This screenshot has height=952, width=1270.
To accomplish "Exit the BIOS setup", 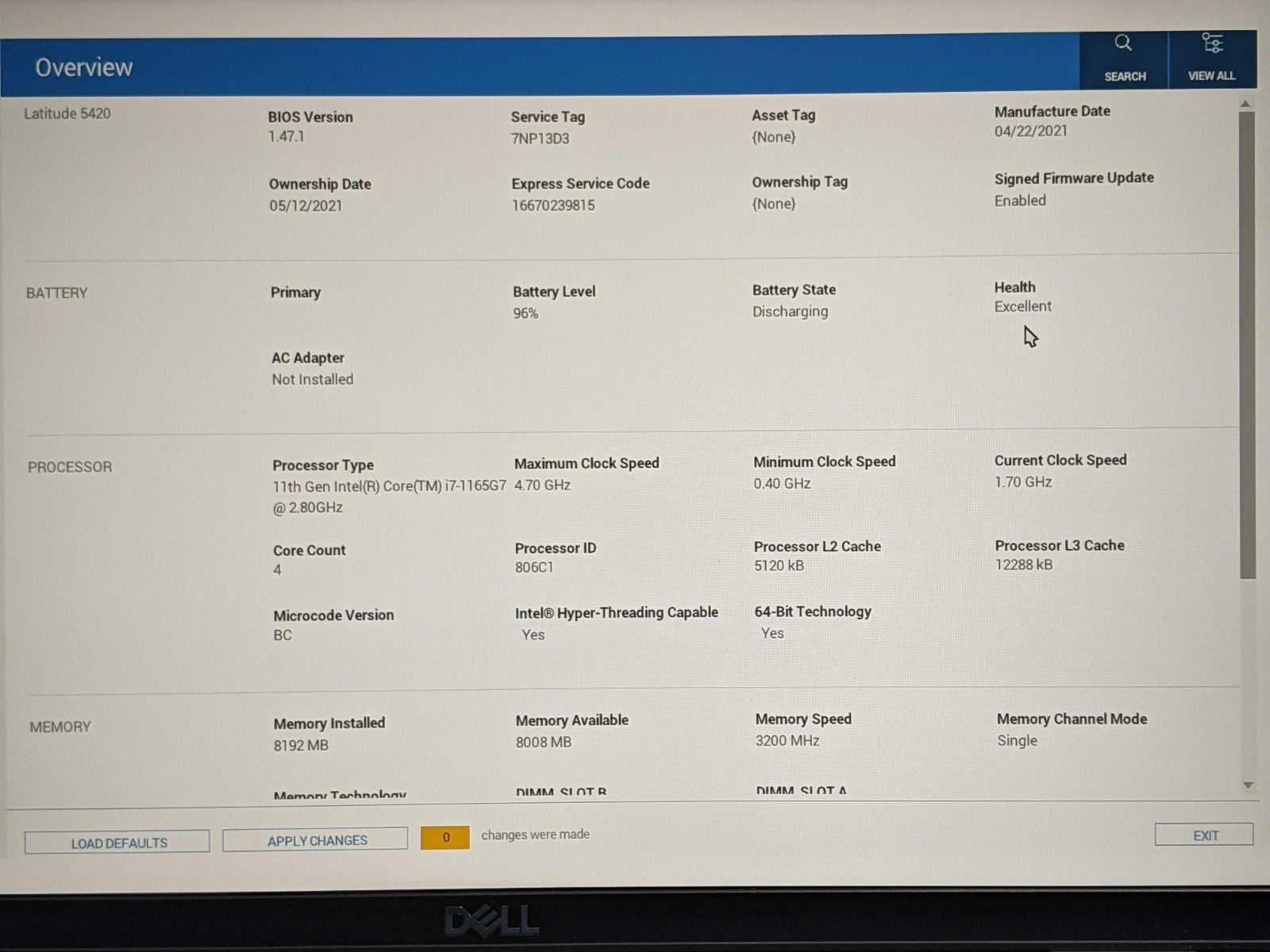I will pos(1203,835).
